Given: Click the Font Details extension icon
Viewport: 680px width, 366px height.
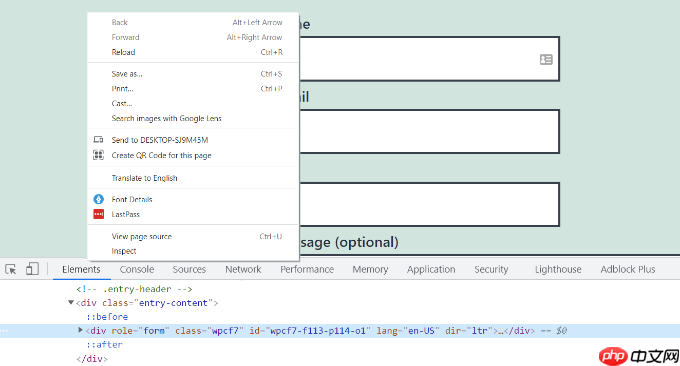Looking at the screenshot, I should pos(98,199).
